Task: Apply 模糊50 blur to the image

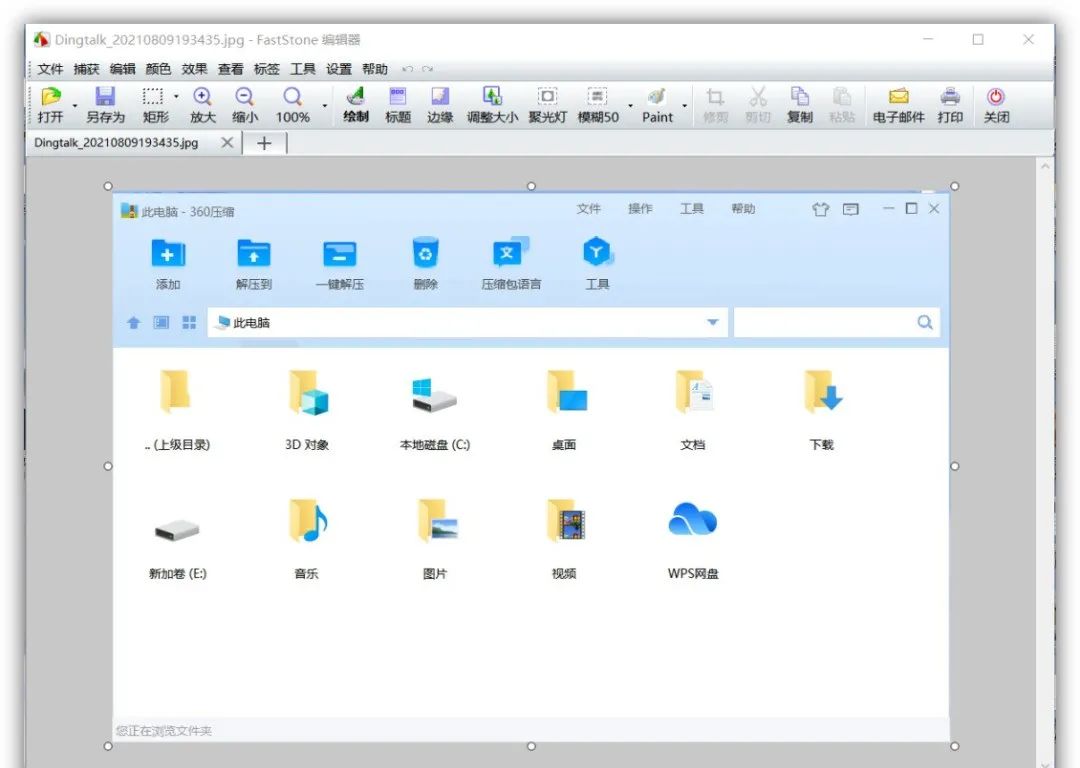Action: click(597, 105)
